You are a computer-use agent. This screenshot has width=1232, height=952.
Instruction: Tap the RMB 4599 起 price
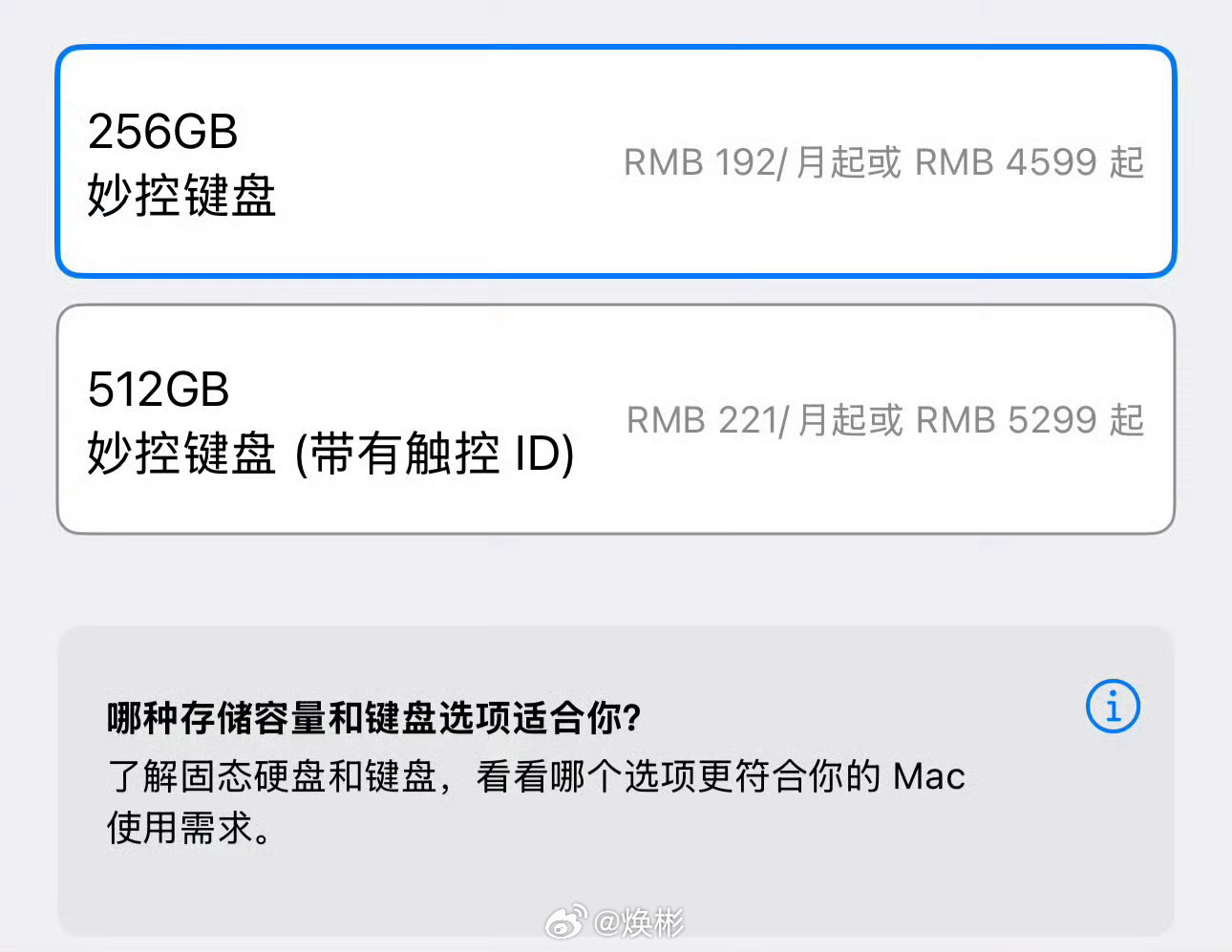tap(1030, 162)
